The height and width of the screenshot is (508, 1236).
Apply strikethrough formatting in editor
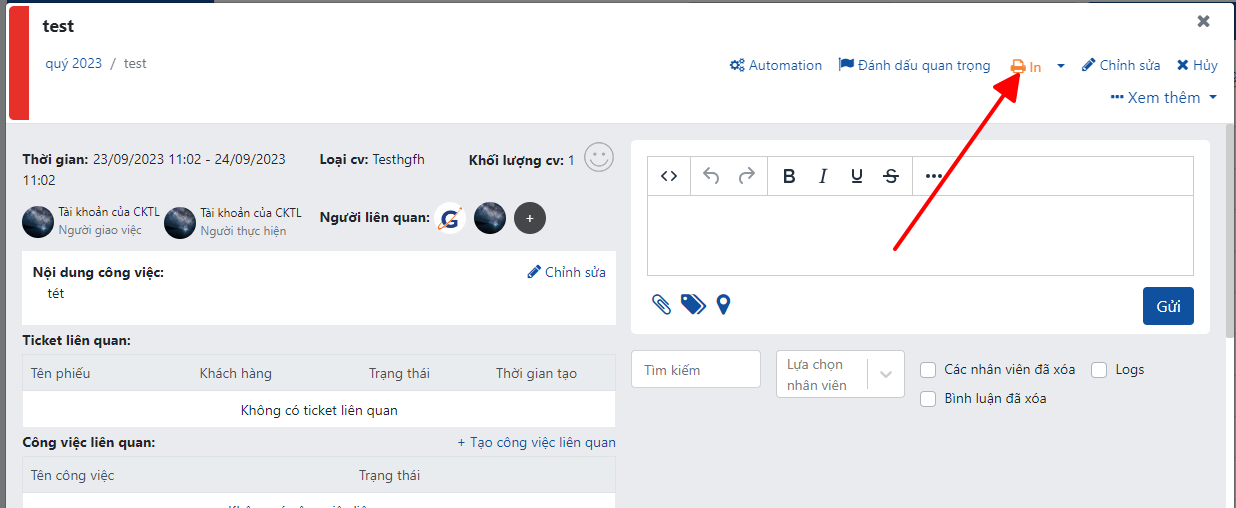click(891, 176)
